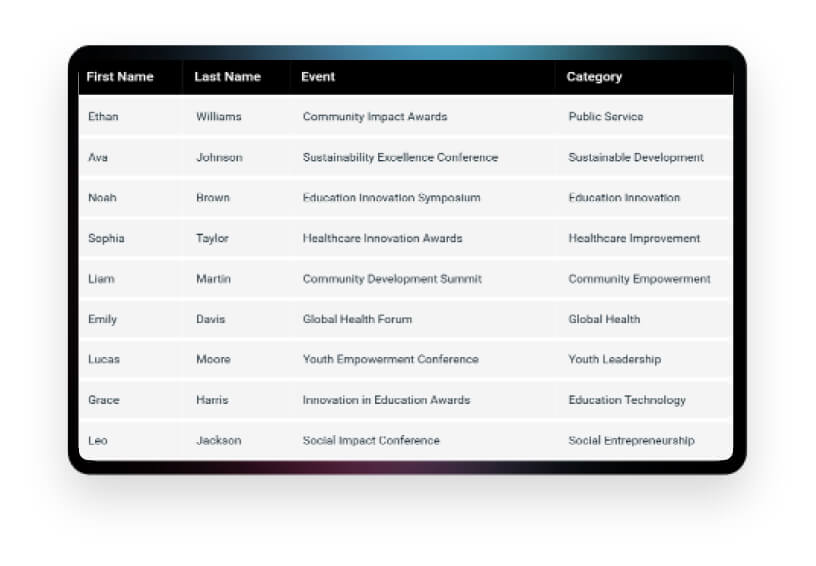Click the Global Health Forum cell
This screenshot has height=566, width=816.
(357, 320)
